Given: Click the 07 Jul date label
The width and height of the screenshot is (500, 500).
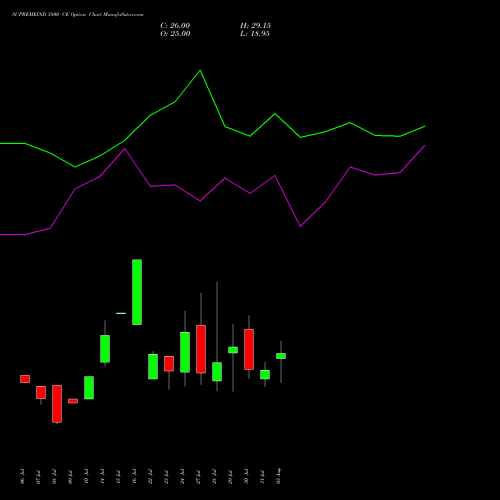Looking at the screenshot, I should tap(38, 476).
